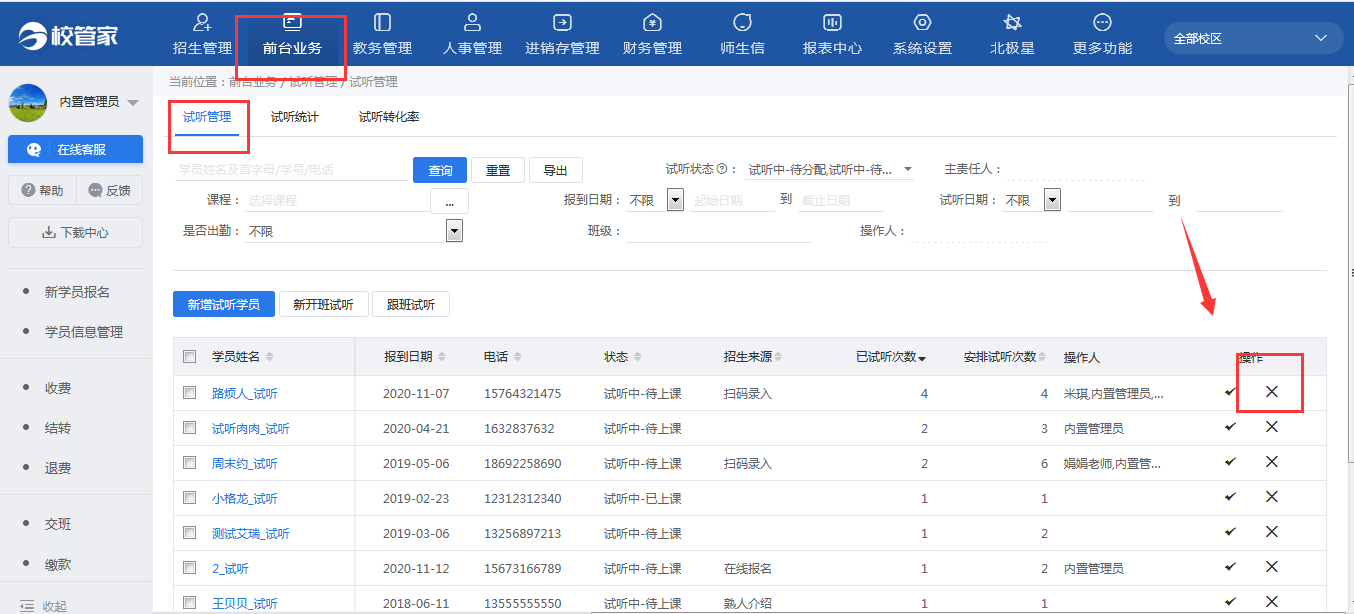The width and height of the screenshot is (1354, 614).
Task: Click the user avatar picture
Action: pyautogui.click(x=28, y=102)
